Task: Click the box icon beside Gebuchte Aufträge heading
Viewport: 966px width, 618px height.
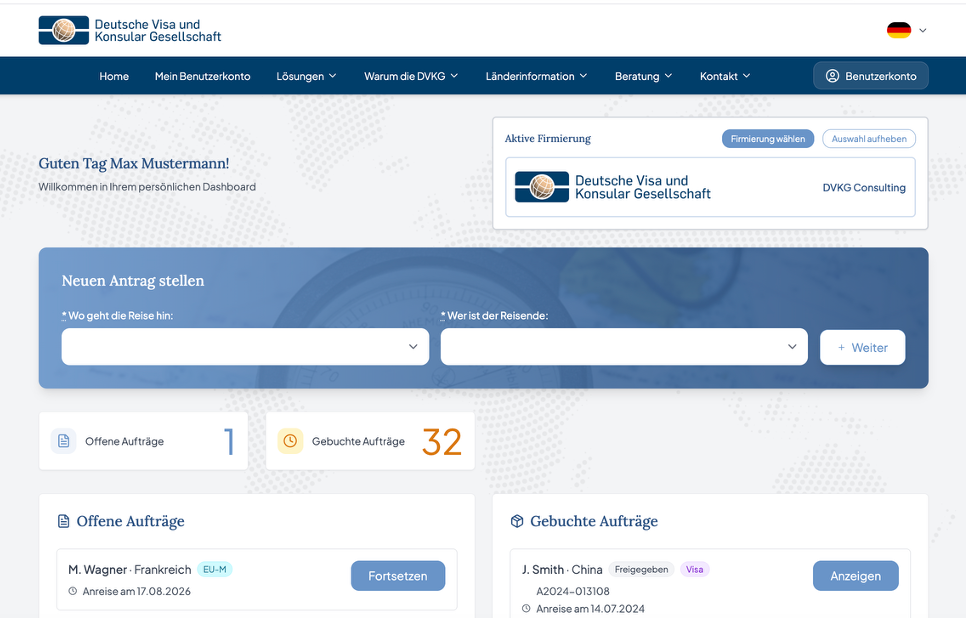Action: click(517, 521)
